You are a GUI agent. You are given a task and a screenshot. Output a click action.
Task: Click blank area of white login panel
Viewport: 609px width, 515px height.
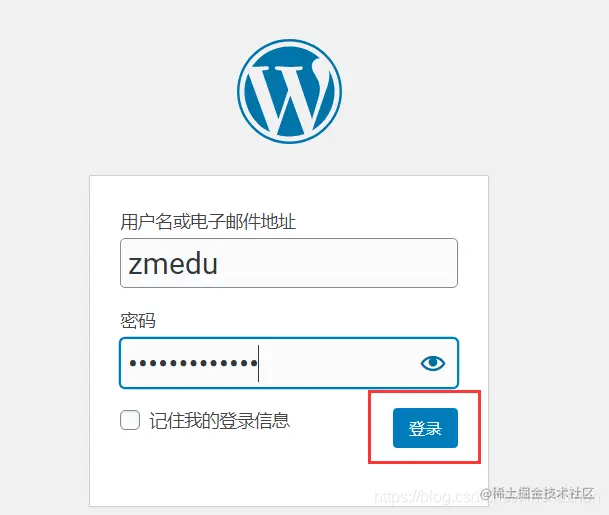(x=233, y=474)
